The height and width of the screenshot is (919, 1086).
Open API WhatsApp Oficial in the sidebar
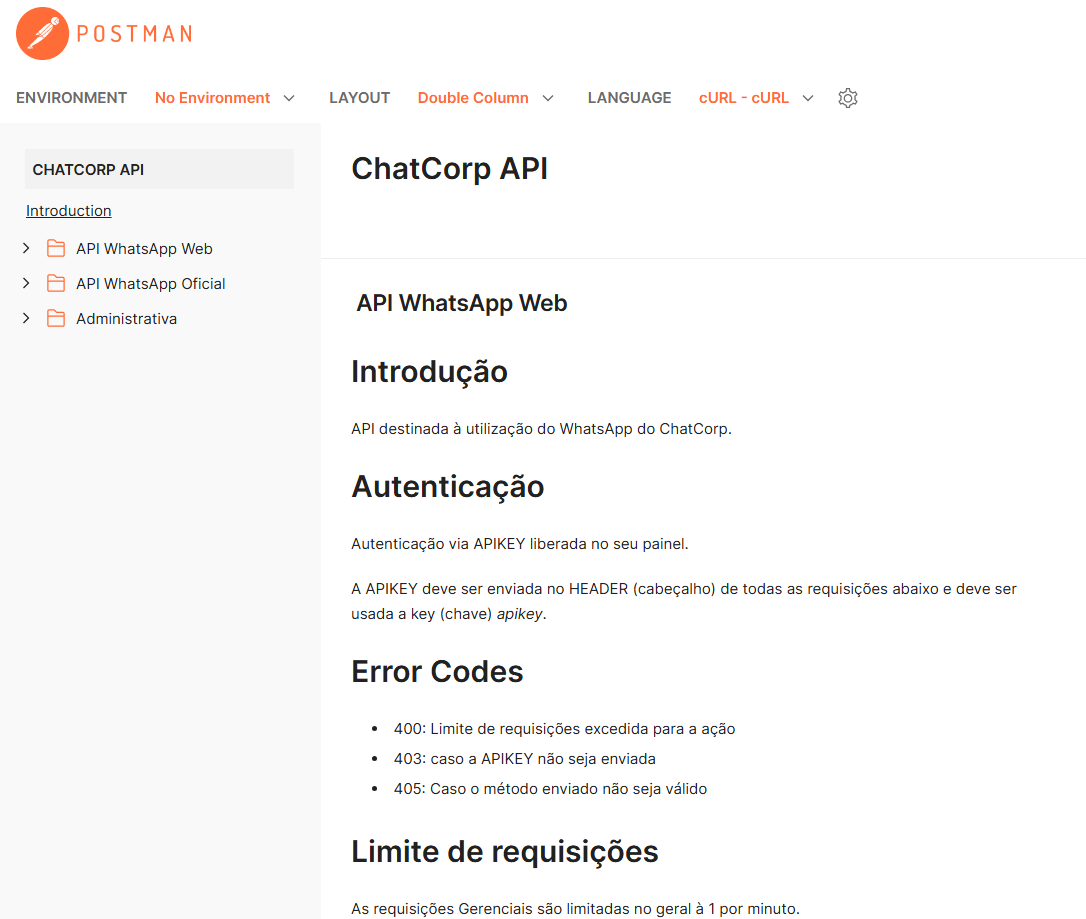[x=150, y=283]
